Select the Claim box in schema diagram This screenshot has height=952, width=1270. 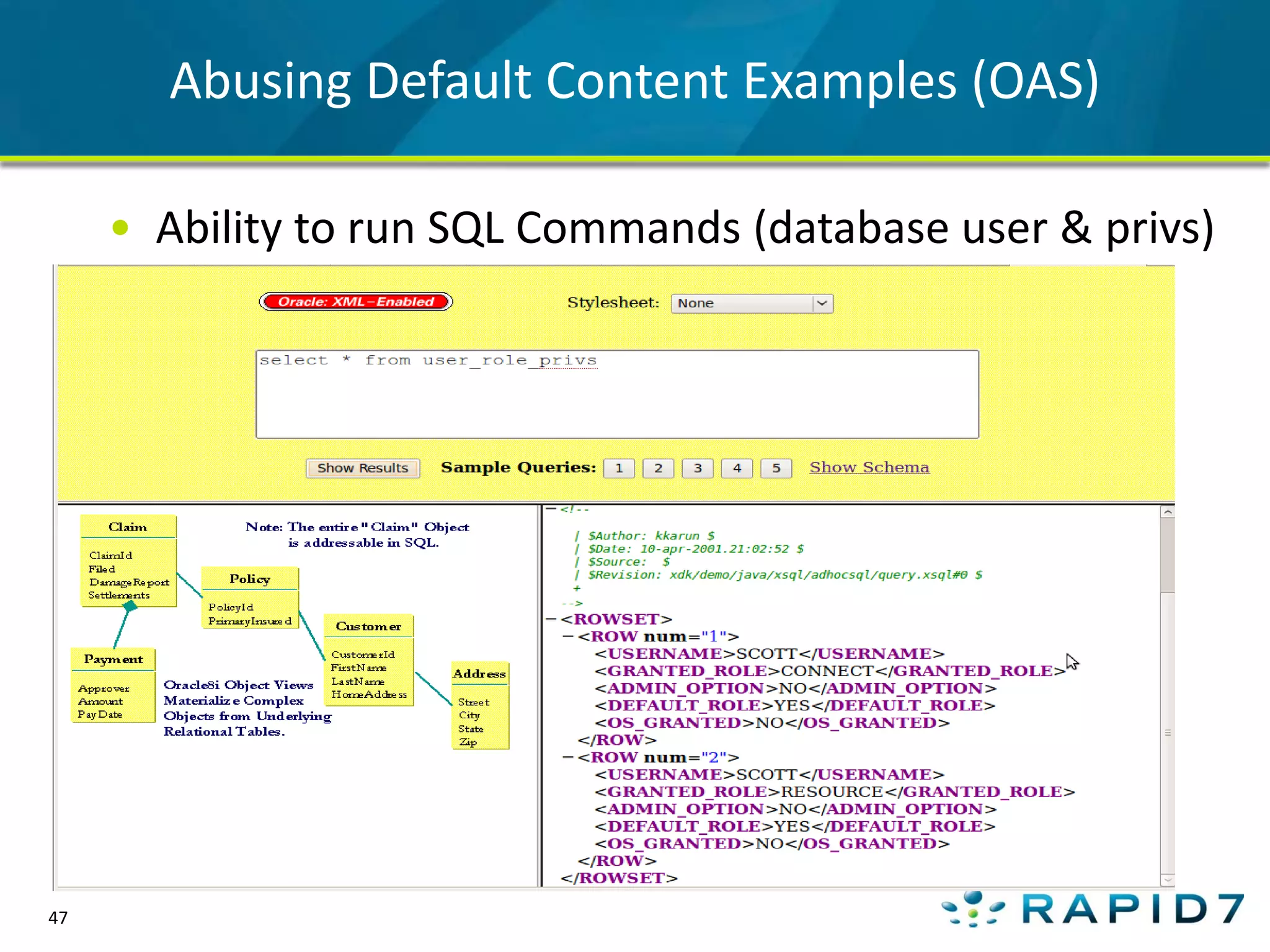point(128,561)
